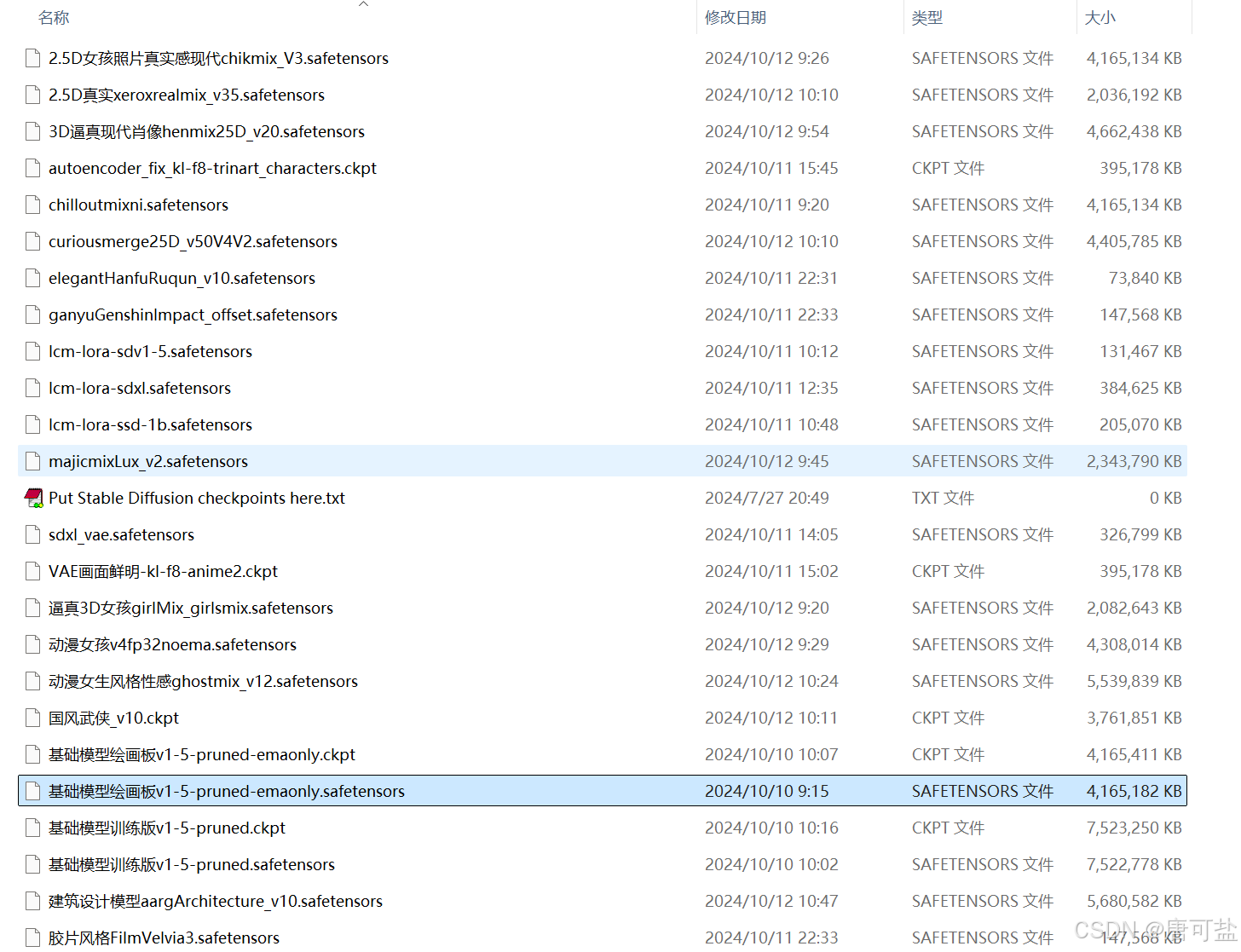Select file name sdxl_vae.safetensors
The width and height of the screenshot is (1241, 952).
pos(121,534)
